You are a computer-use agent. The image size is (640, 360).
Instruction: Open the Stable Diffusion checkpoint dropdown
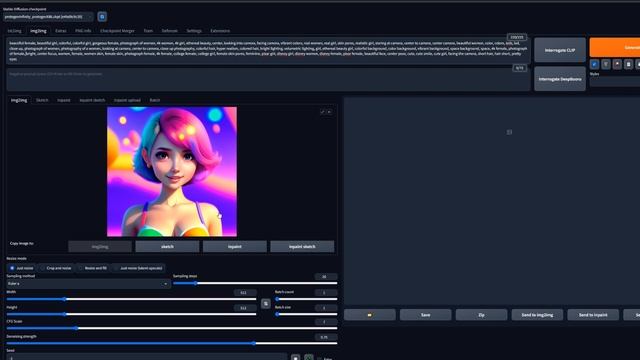coord(48,17)
